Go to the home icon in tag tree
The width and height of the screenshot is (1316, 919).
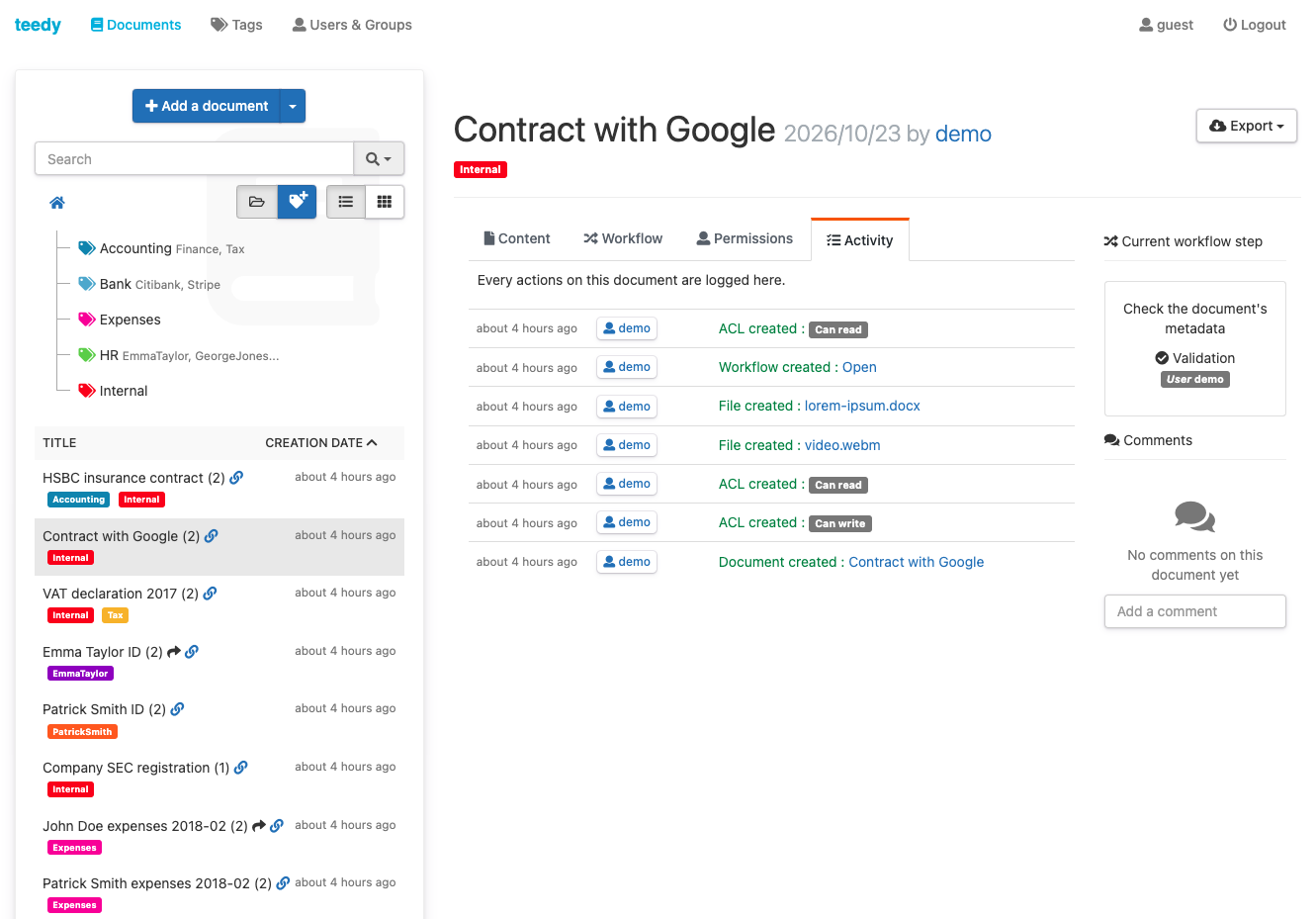[57, 203]
